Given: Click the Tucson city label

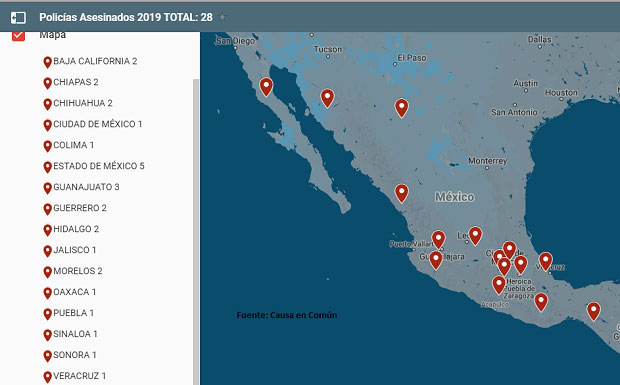Looking at the screenshot, I should pos(328,49).
